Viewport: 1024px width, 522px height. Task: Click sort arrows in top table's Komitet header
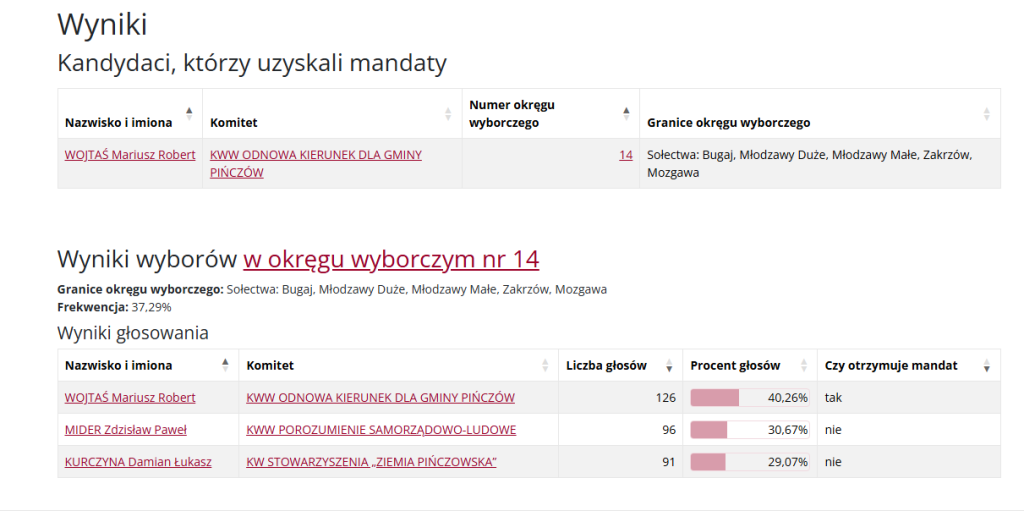pos(448,113)
